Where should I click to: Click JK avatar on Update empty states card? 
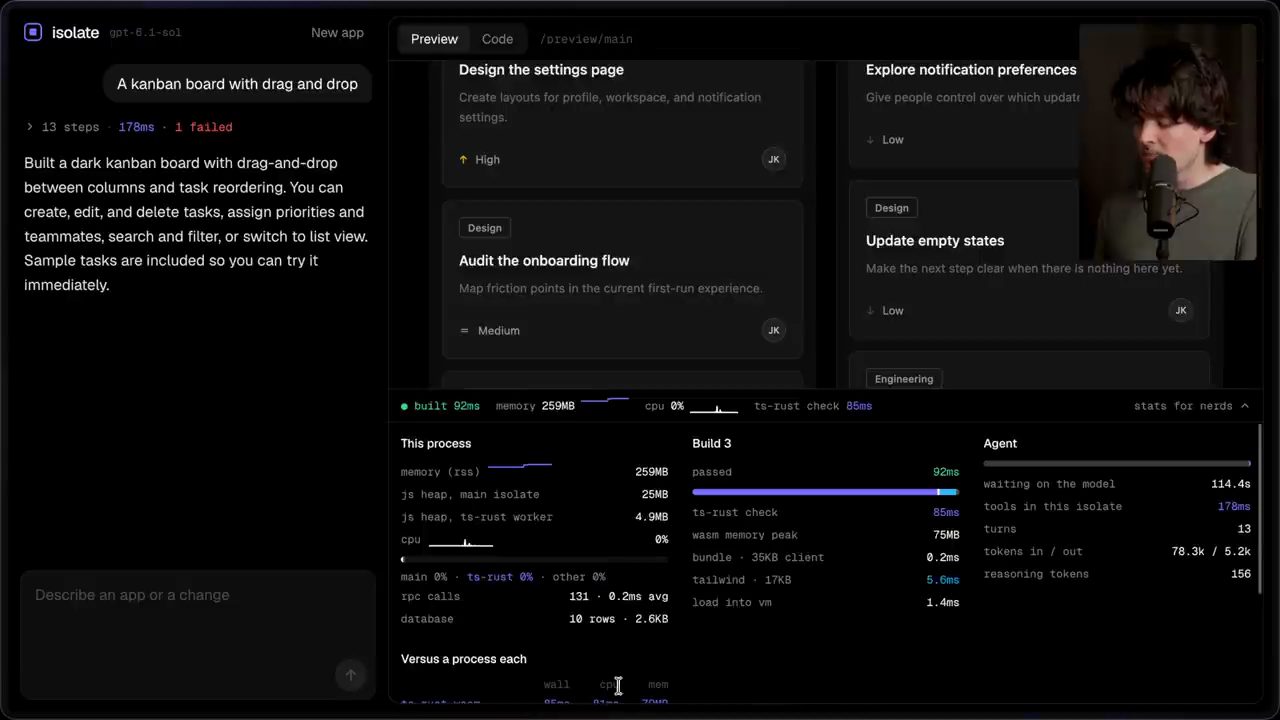[x=1180, y=310]
